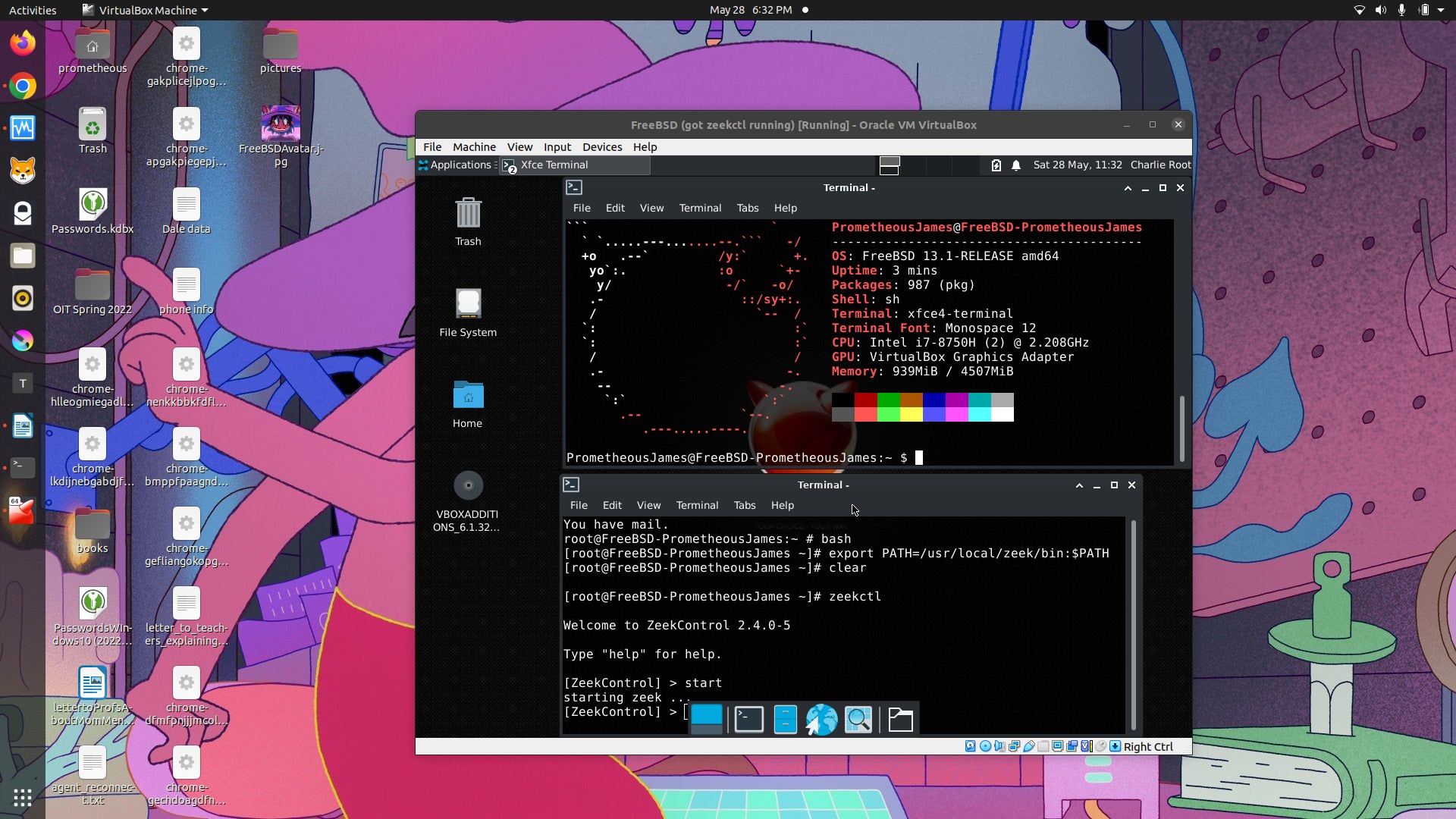Click VirtualBox optical drive status indicator
Screen dimensions: 1456x819
click(x=985, y=746)
